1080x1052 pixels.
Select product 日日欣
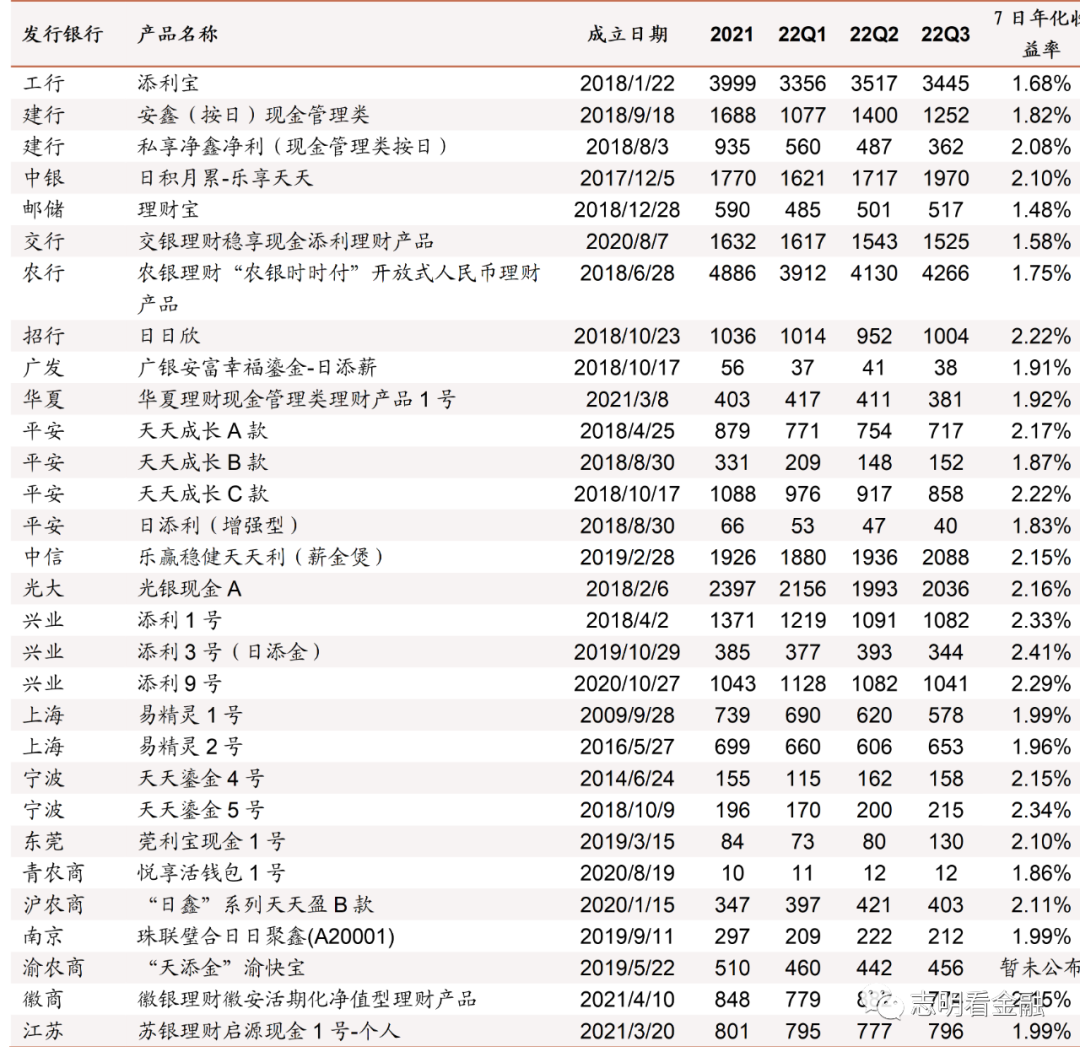click(x=169, y=336)
